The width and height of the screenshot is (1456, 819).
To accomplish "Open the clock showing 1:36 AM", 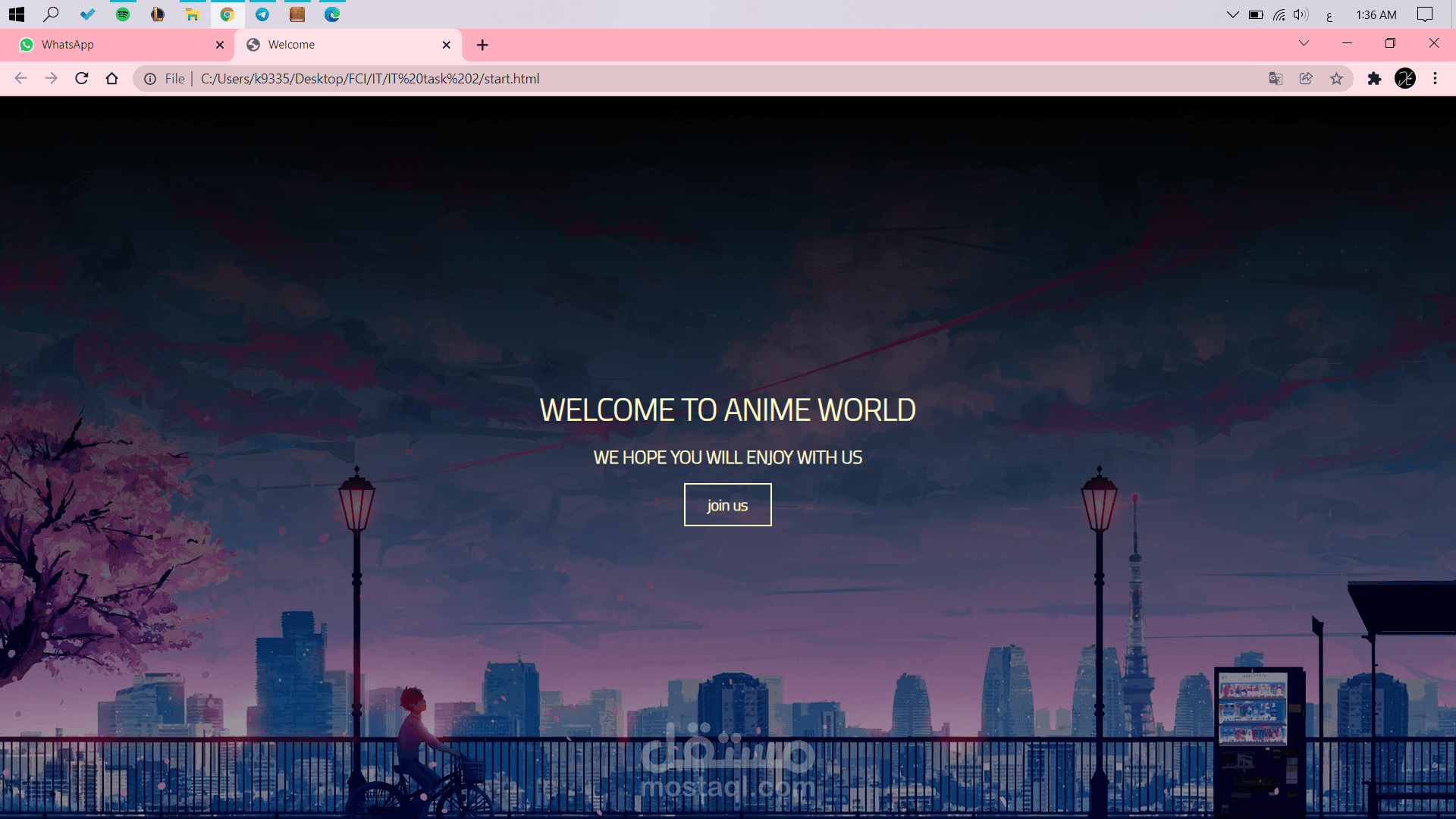I will click(x=1376, y=14).
